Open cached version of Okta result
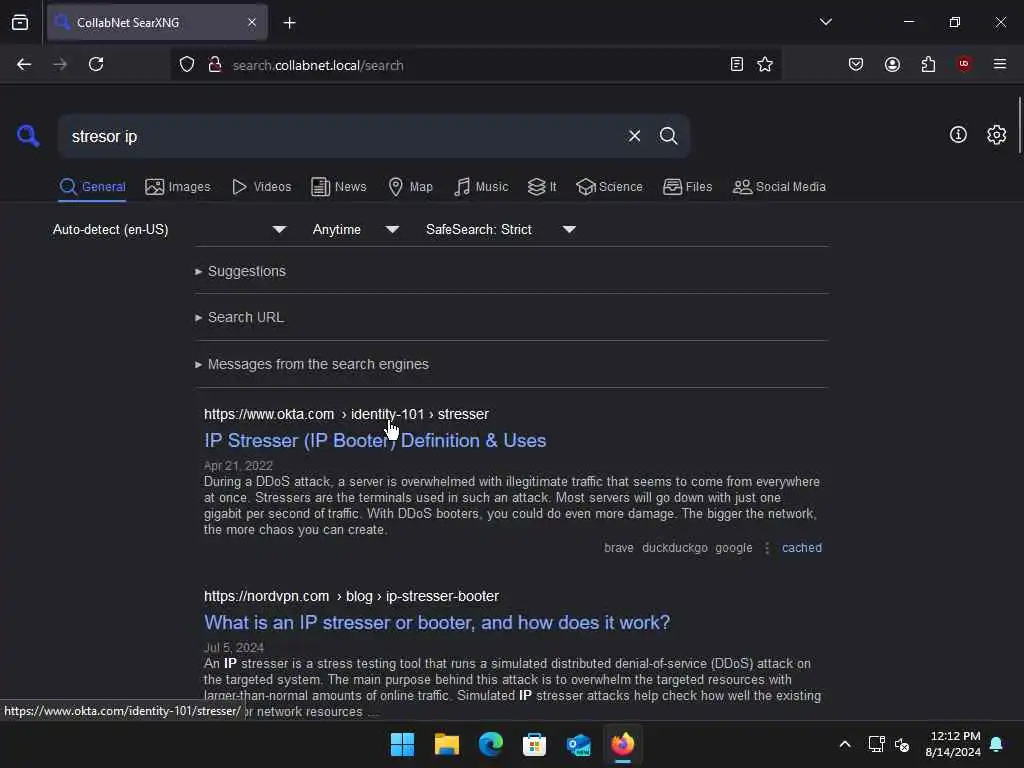Viewport: 1024px width, 768px height. 802,548
